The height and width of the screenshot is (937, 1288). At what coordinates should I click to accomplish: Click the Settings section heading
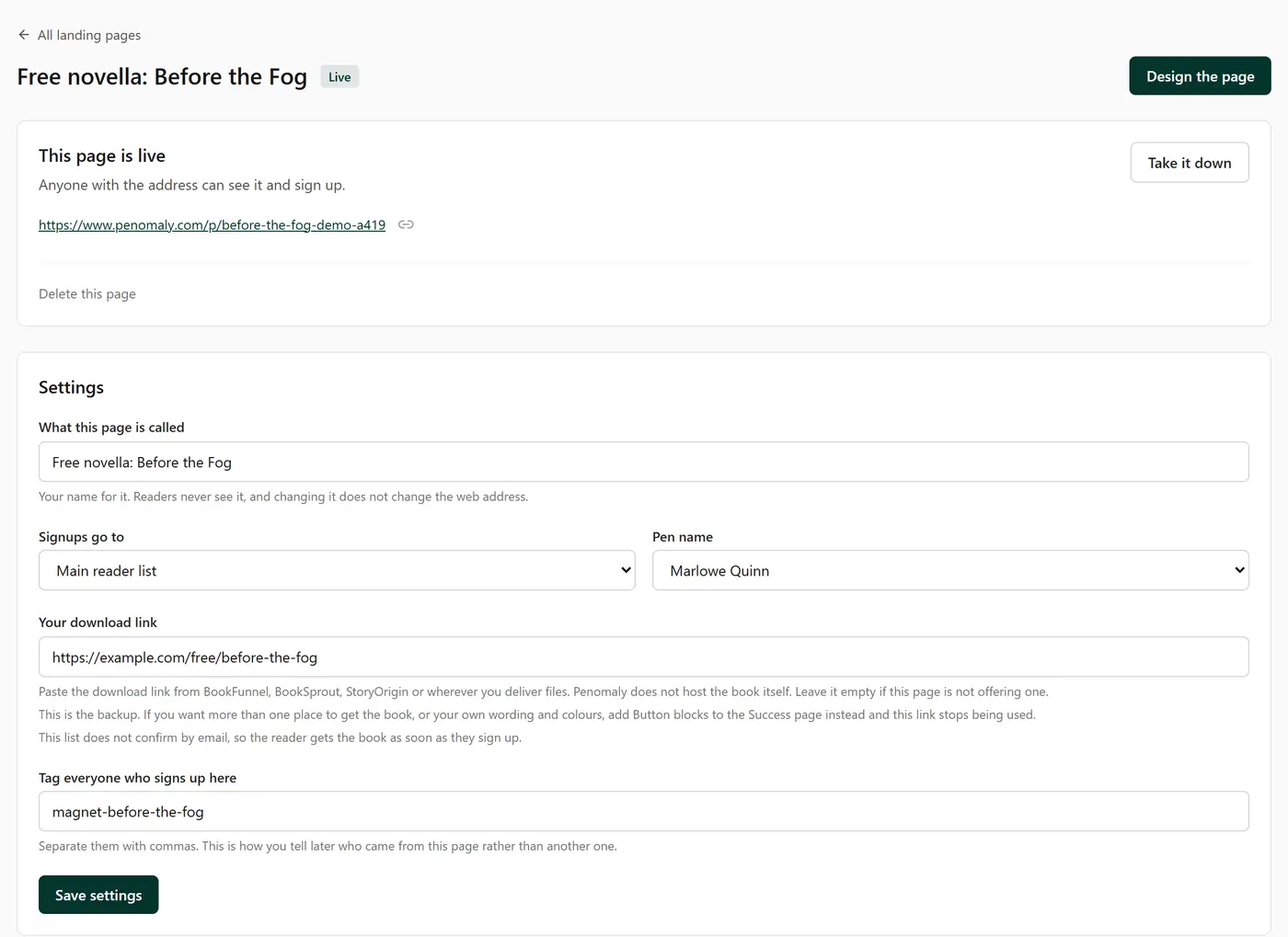click(71, 387)
